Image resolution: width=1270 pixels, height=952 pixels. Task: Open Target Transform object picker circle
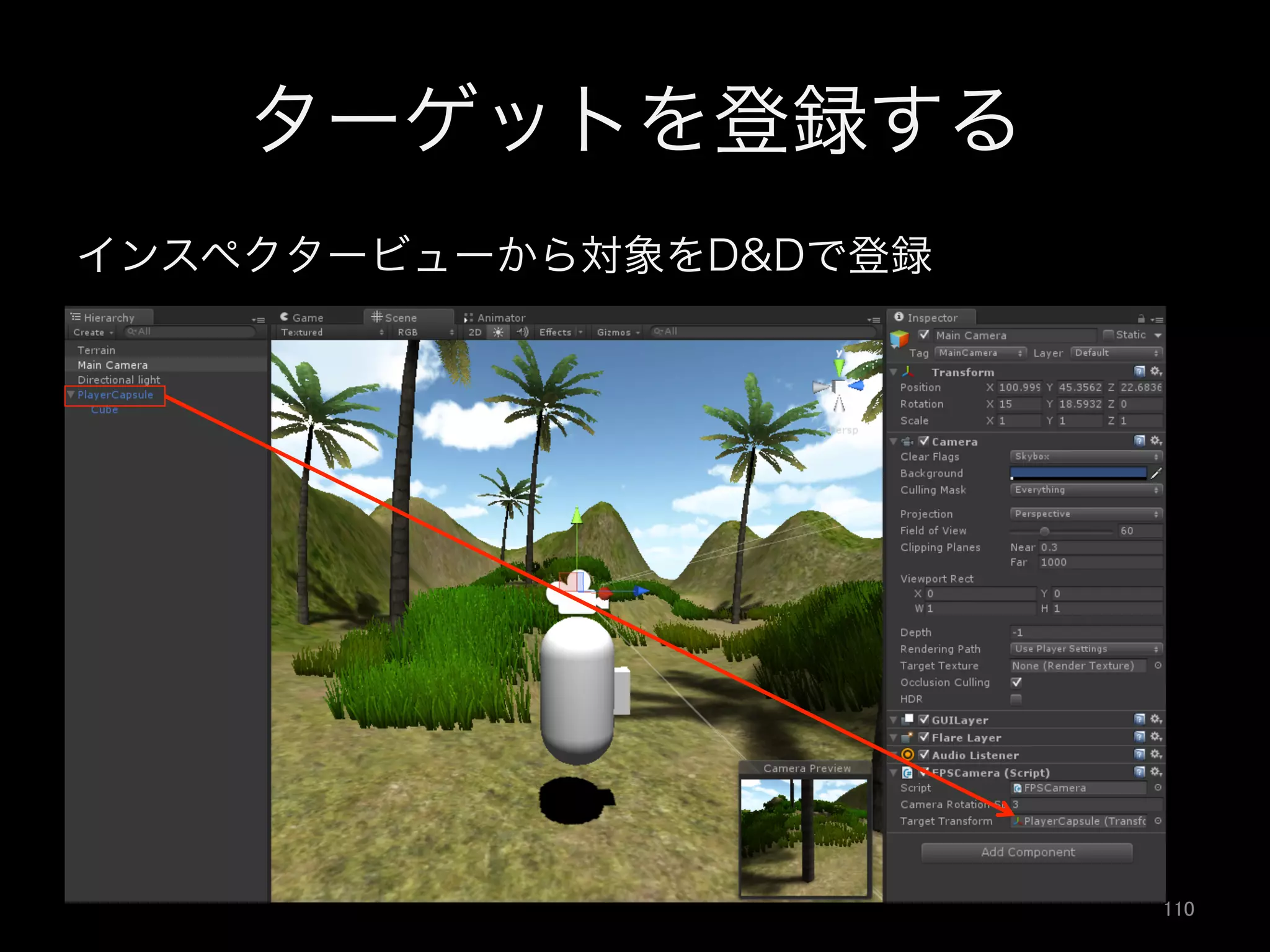coord(1158,821)
